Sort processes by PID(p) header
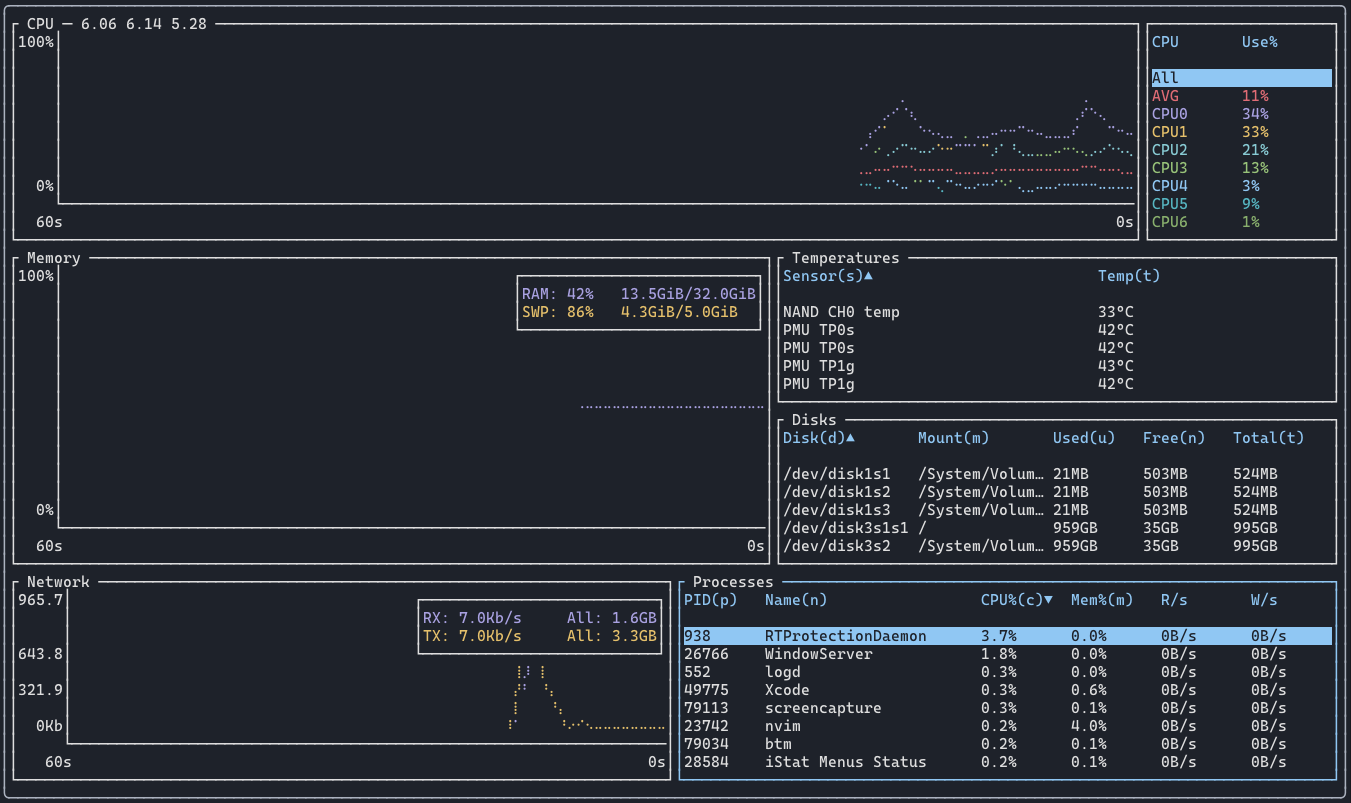 tap(710, 600)
